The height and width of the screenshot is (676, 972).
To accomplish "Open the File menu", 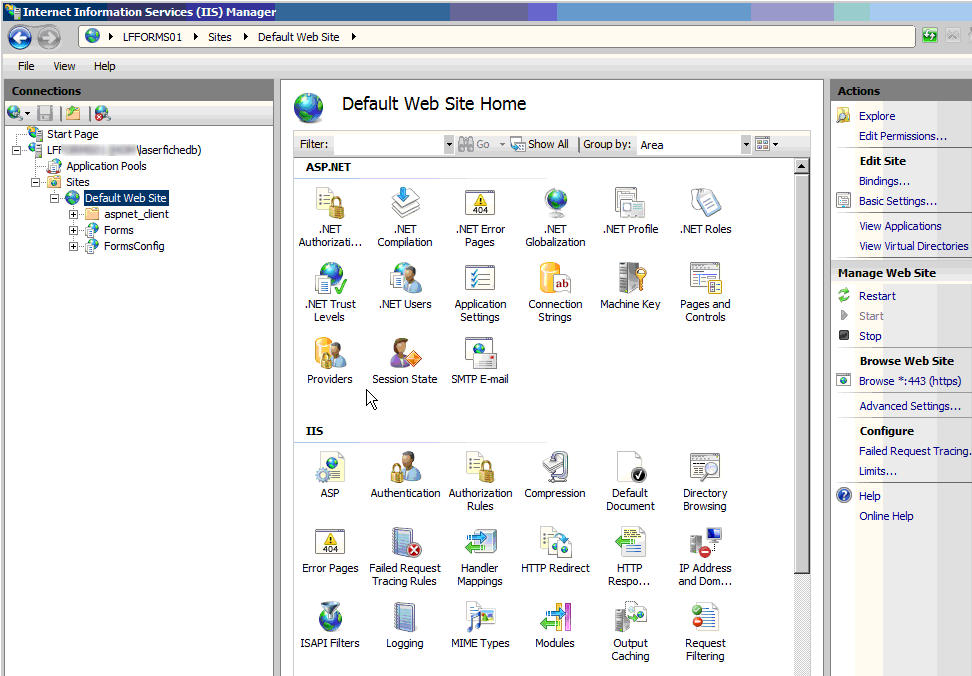I will pos(26,66).
